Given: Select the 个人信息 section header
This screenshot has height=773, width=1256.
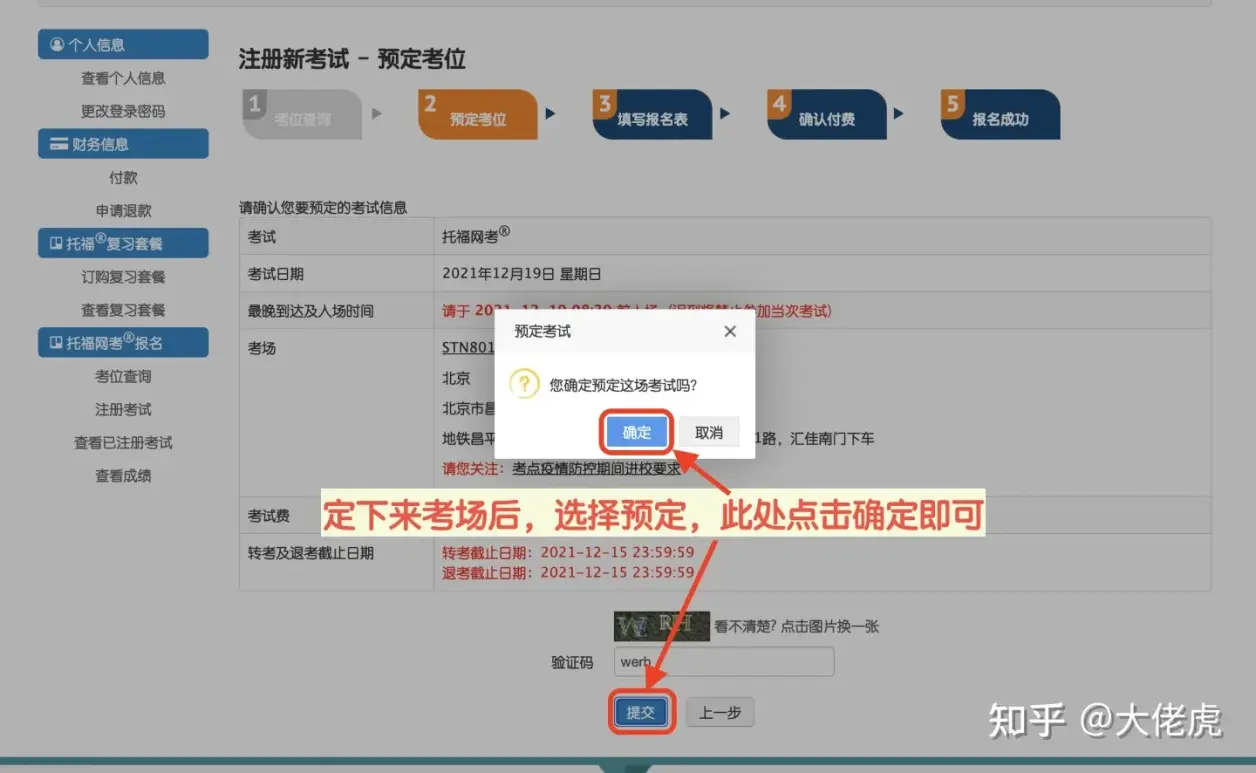Looking at the screenshot, I should 123,45.
